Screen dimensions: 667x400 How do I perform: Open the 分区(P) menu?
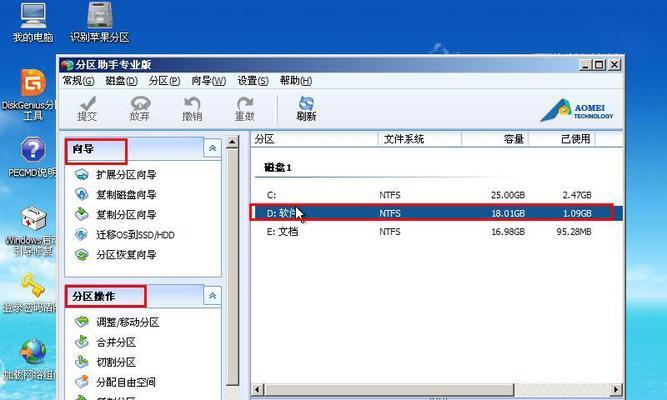[x=164, y=80]
